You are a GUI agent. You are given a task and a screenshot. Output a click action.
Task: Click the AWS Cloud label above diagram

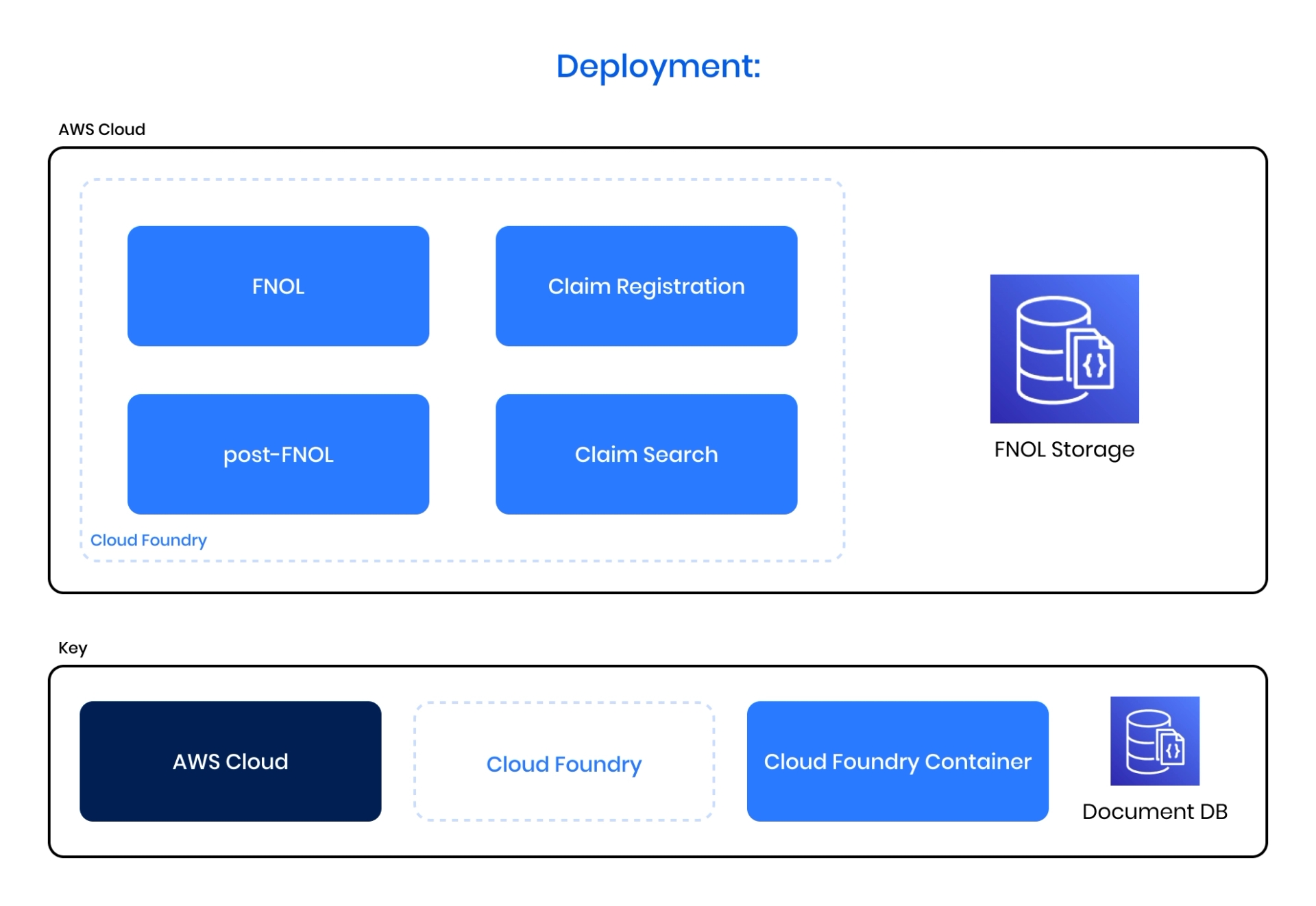(101, 129)
